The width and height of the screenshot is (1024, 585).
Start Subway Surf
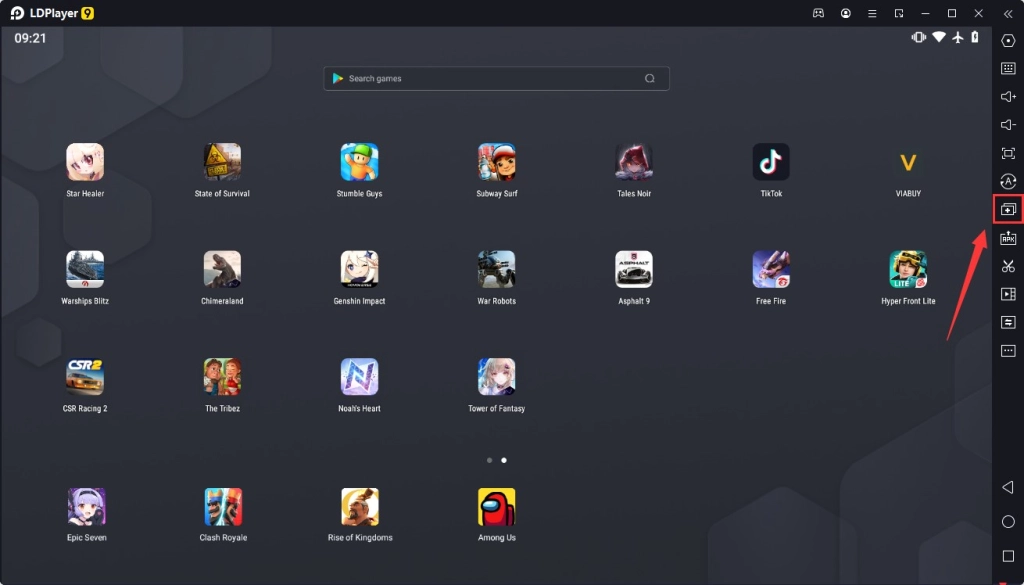[x=496, y=162]
